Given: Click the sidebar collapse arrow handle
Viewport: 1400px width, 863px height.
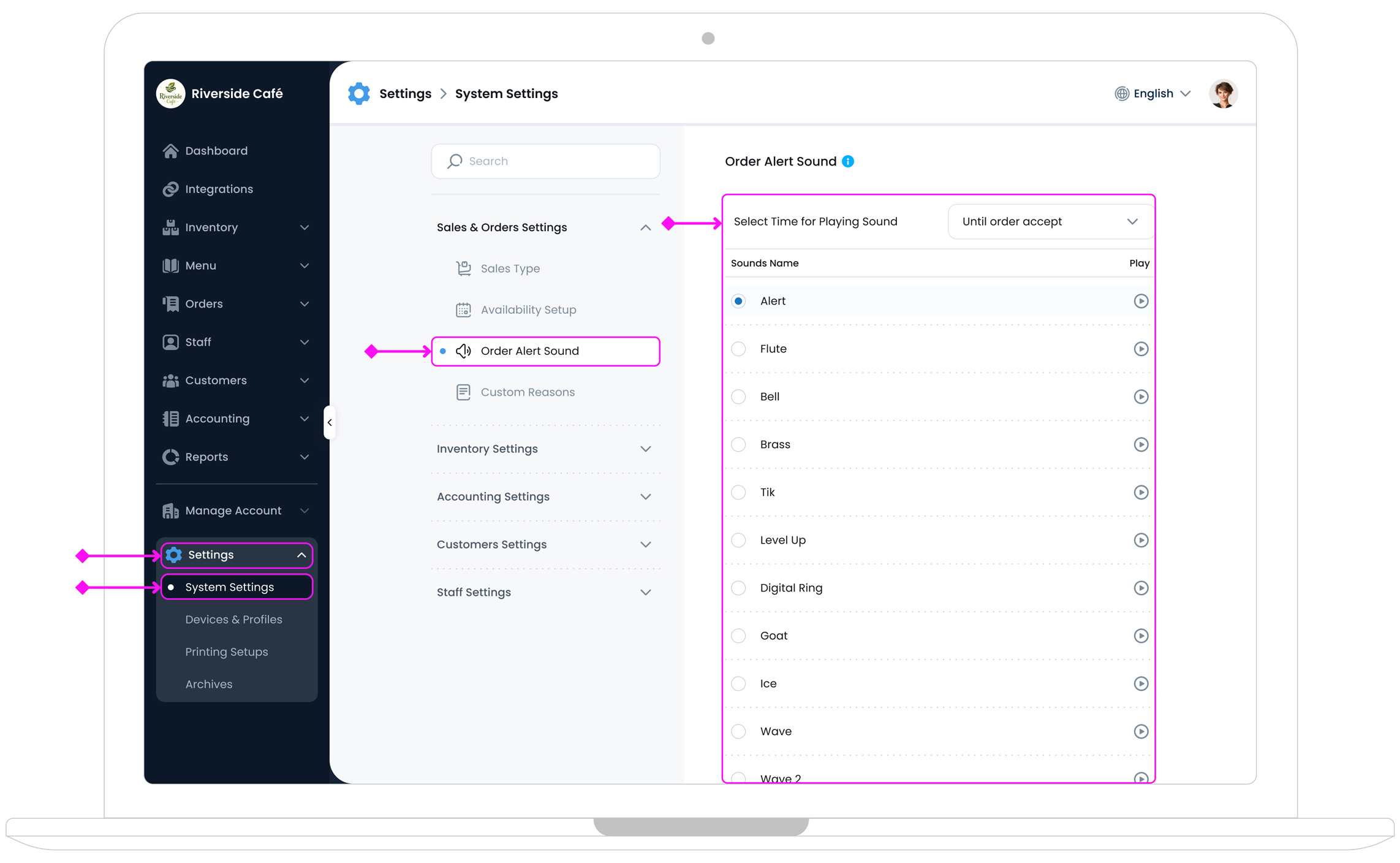Looking at the screenshot, I should click(330, 422).
